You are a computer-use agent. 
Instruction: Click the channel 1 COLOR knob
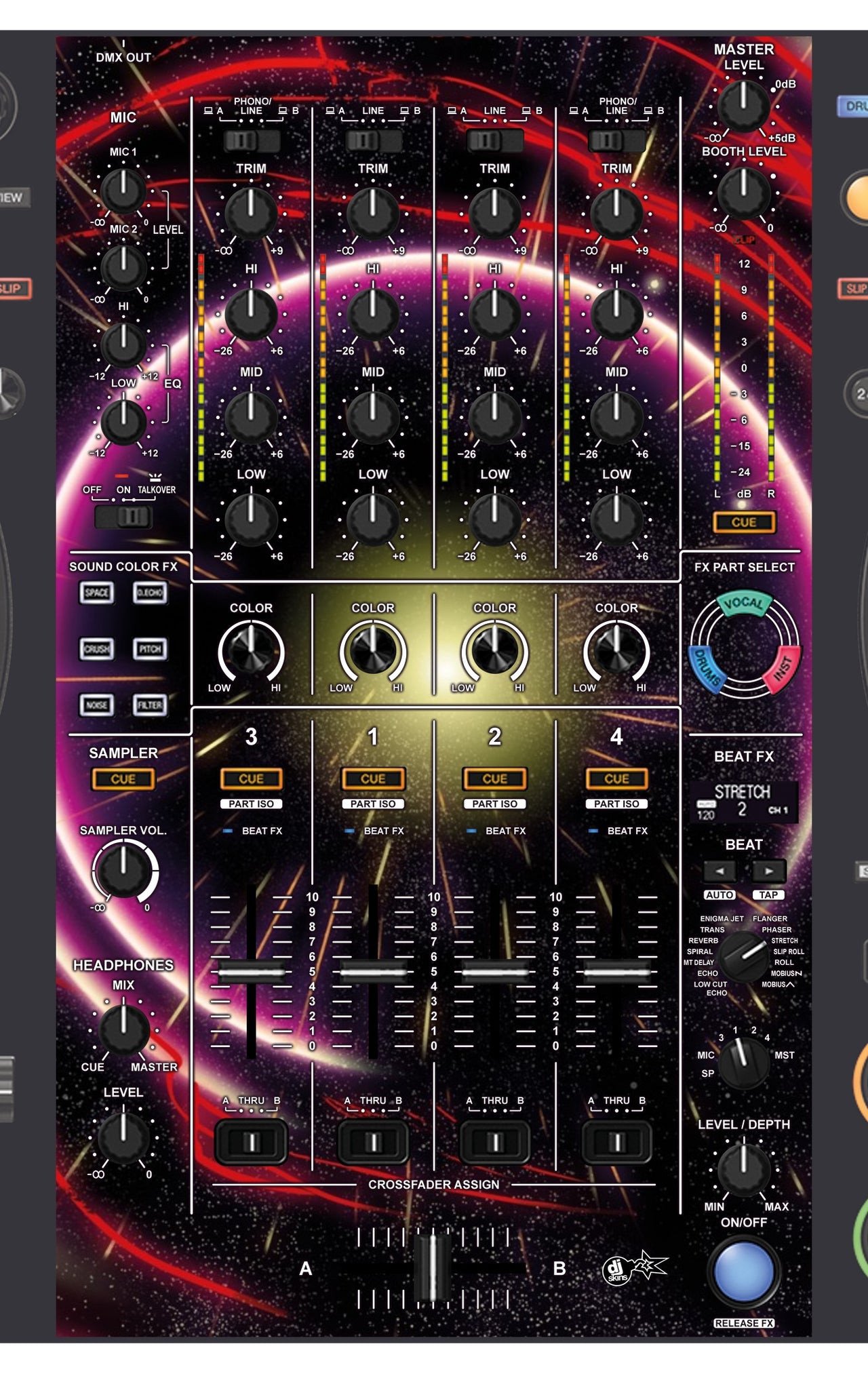pos(373,650)
